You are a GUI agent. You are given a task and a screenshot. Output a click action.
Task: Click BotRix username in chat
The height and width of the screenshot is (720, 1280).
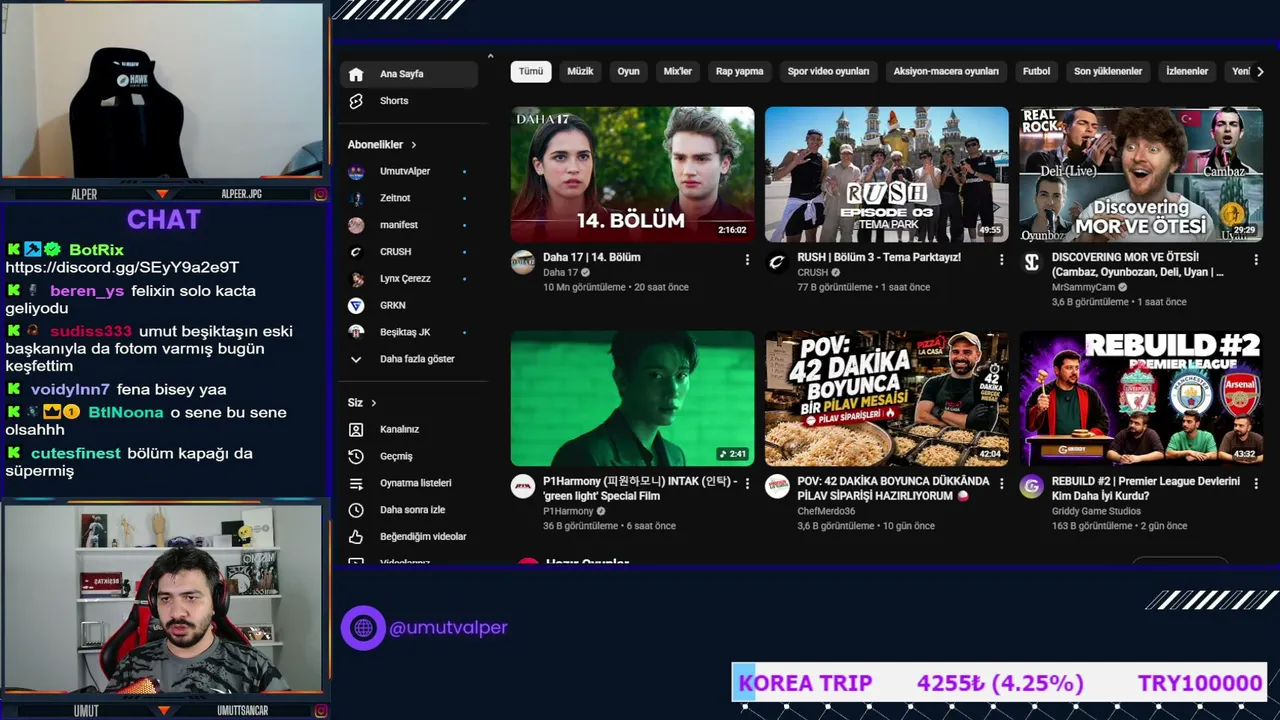[96, 250]
